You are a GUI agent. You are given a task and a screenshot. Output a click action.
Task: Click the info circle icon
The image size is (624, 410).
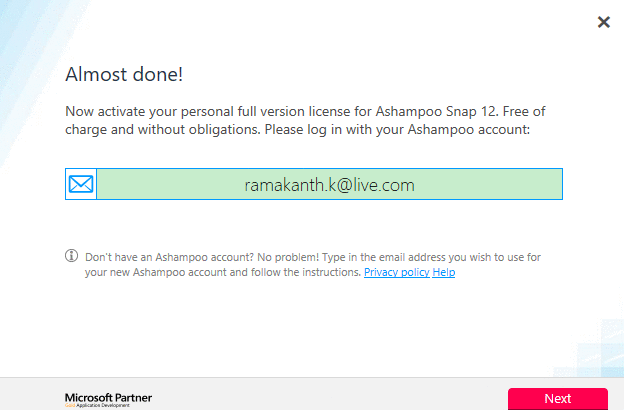coord(71,256)
